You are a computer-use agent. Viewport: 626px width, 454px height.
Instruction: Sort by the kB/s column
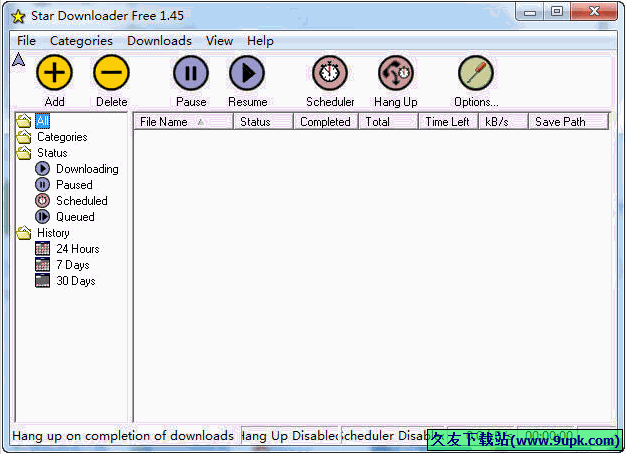pos(503,122)
